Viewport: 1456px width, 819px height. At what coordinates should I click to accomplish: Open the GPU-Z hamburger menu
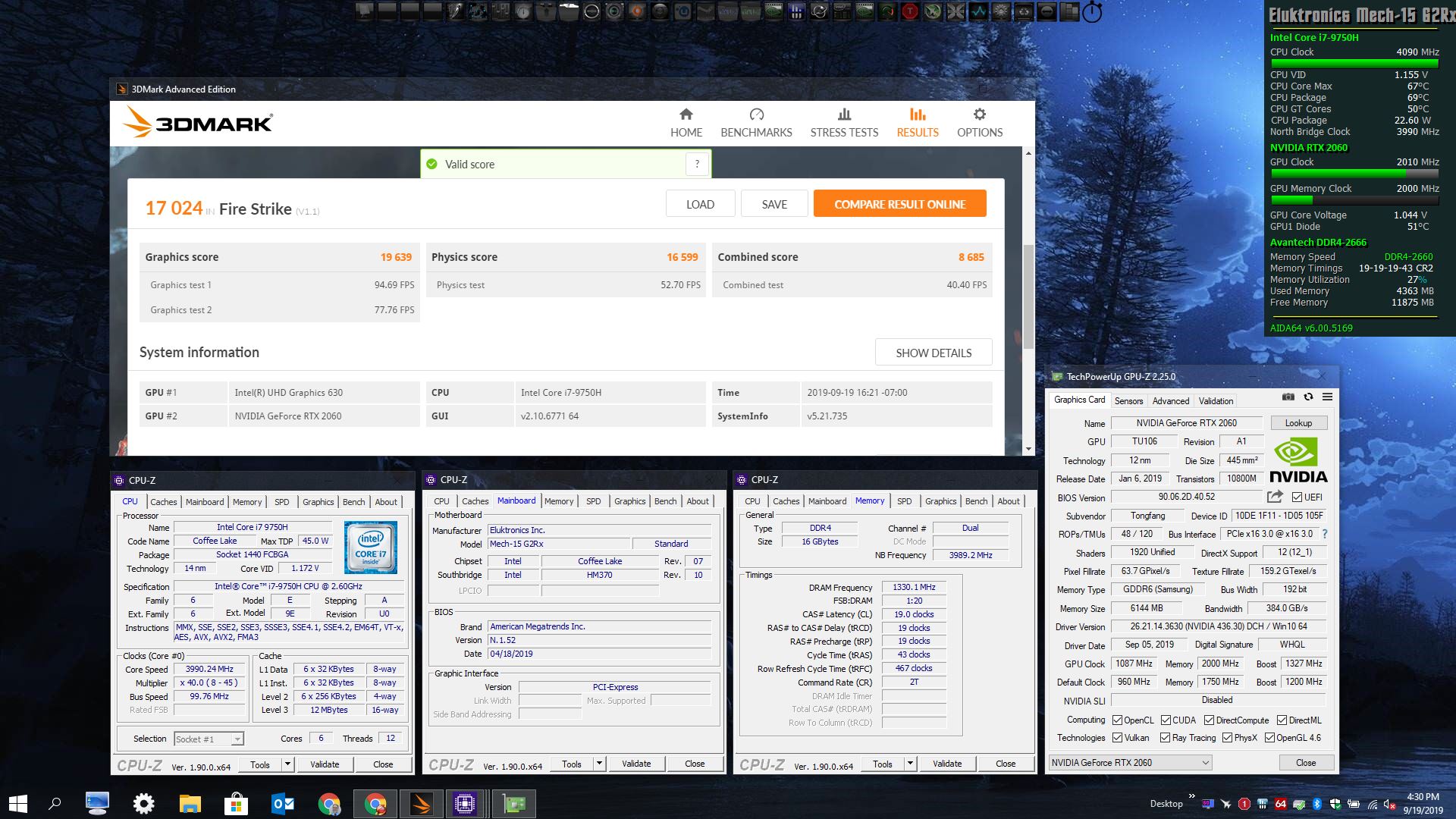coord(1327,397)
